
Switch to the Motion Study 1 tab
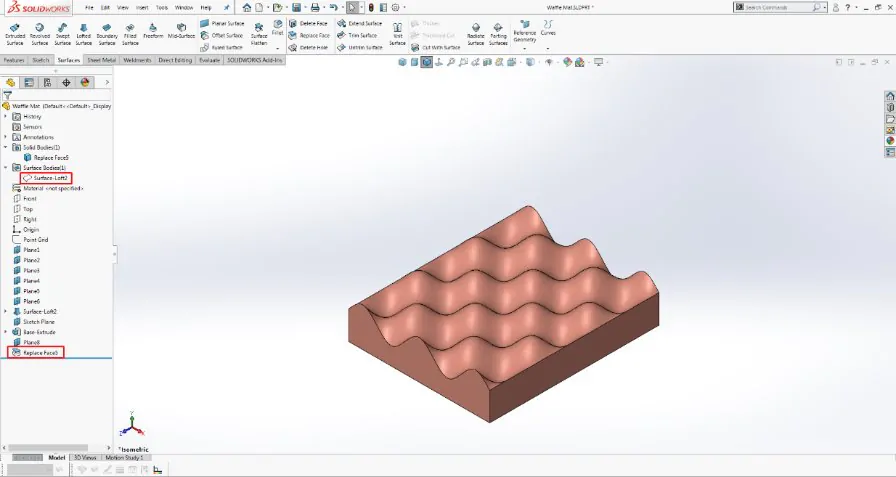click(124, 458)
